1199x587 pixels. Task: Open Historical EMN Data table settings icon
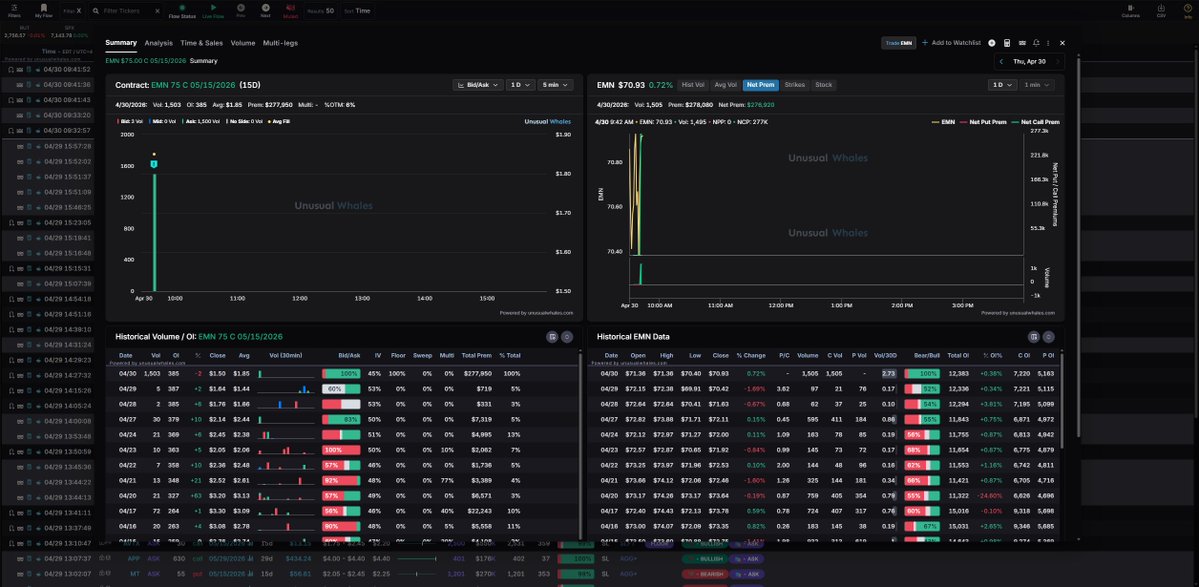1034,336
